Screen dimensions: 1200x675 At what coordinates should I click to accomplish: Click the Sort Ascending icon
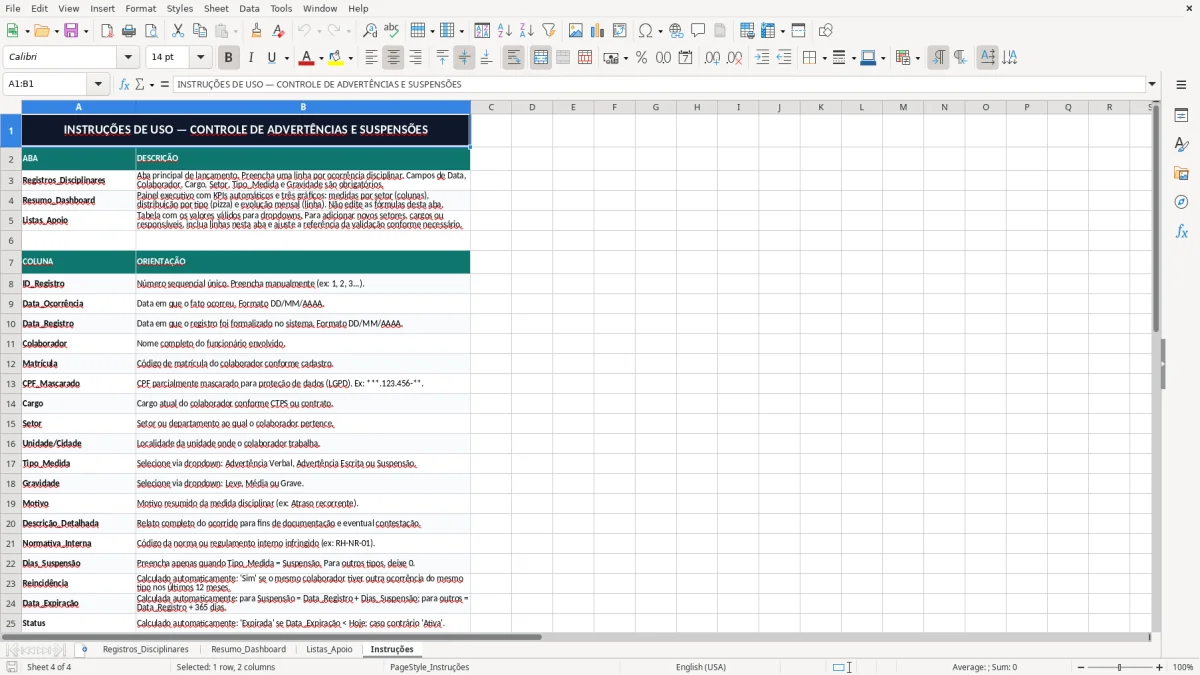click(505, 31)
